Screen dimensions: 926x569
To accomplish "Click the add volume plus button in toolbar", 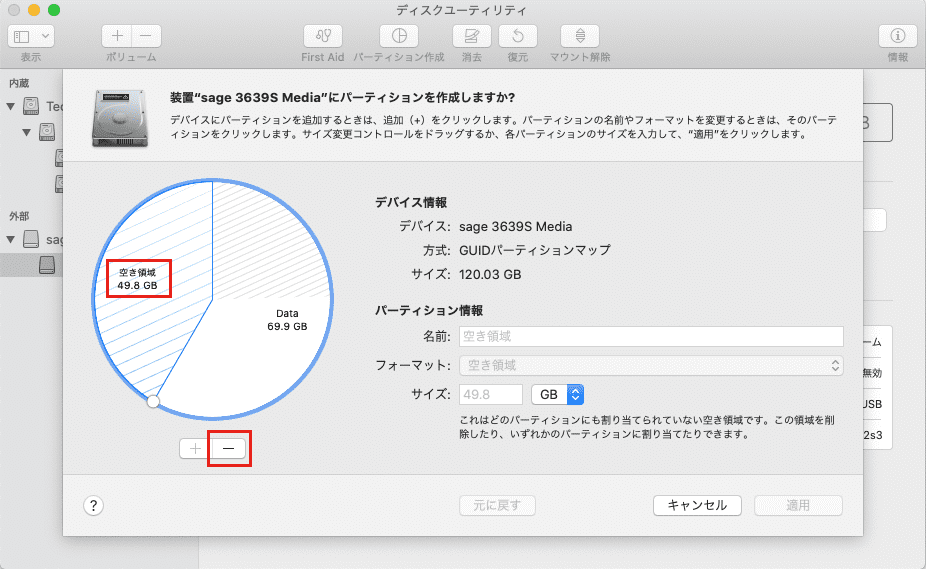I will click(x=117, y=36).
